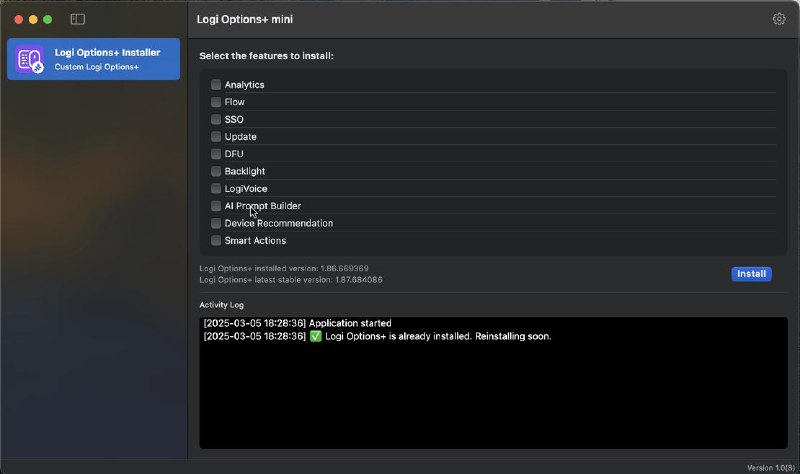The height and width of the screenshot is (474, 800).
Task: Check the Smart Actions checkbox
Action: click(x=216, y=241)
